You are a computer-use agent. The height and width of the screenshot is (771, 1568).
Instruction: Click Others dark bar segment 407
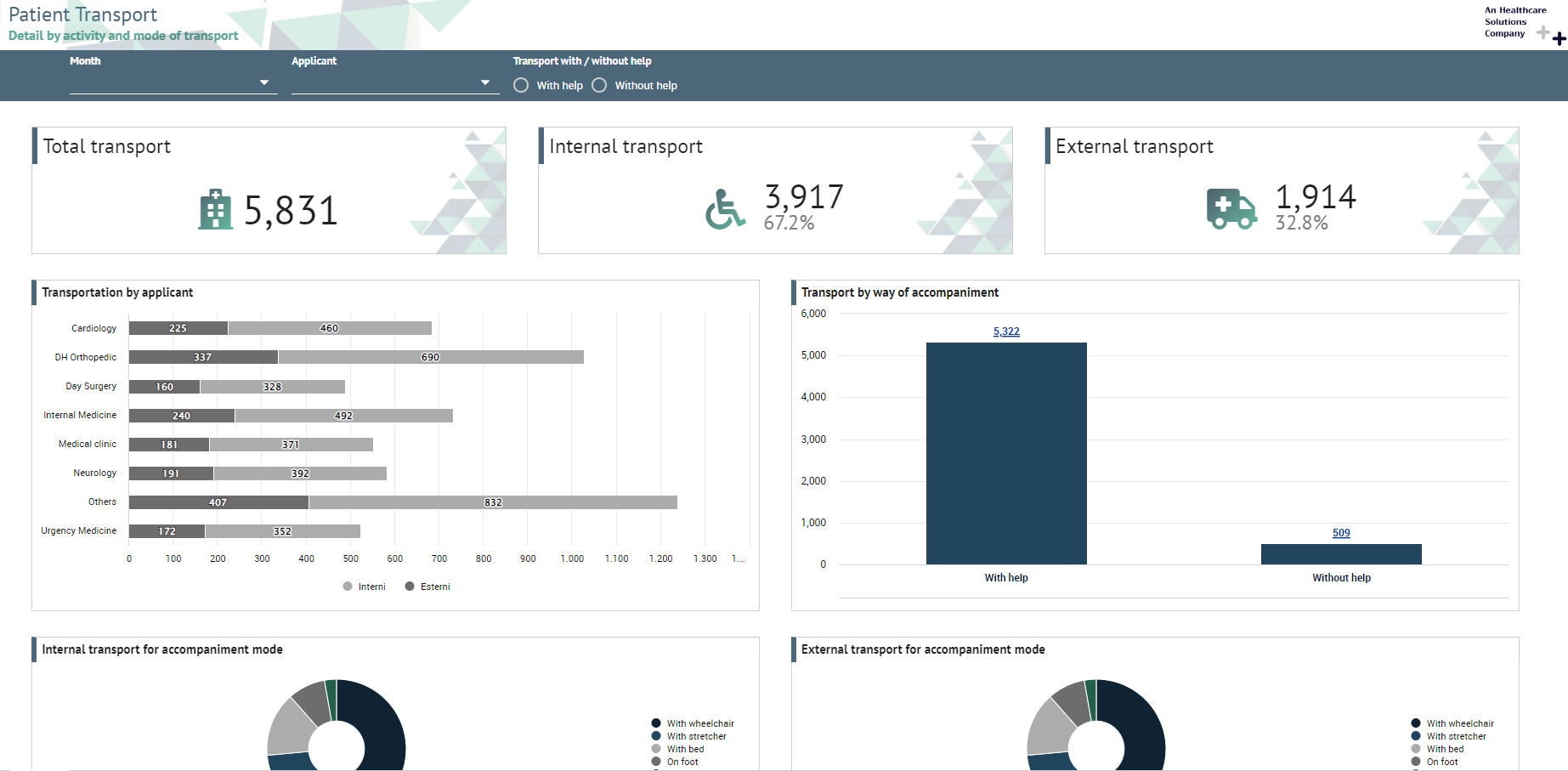click(x=218, y=502)
